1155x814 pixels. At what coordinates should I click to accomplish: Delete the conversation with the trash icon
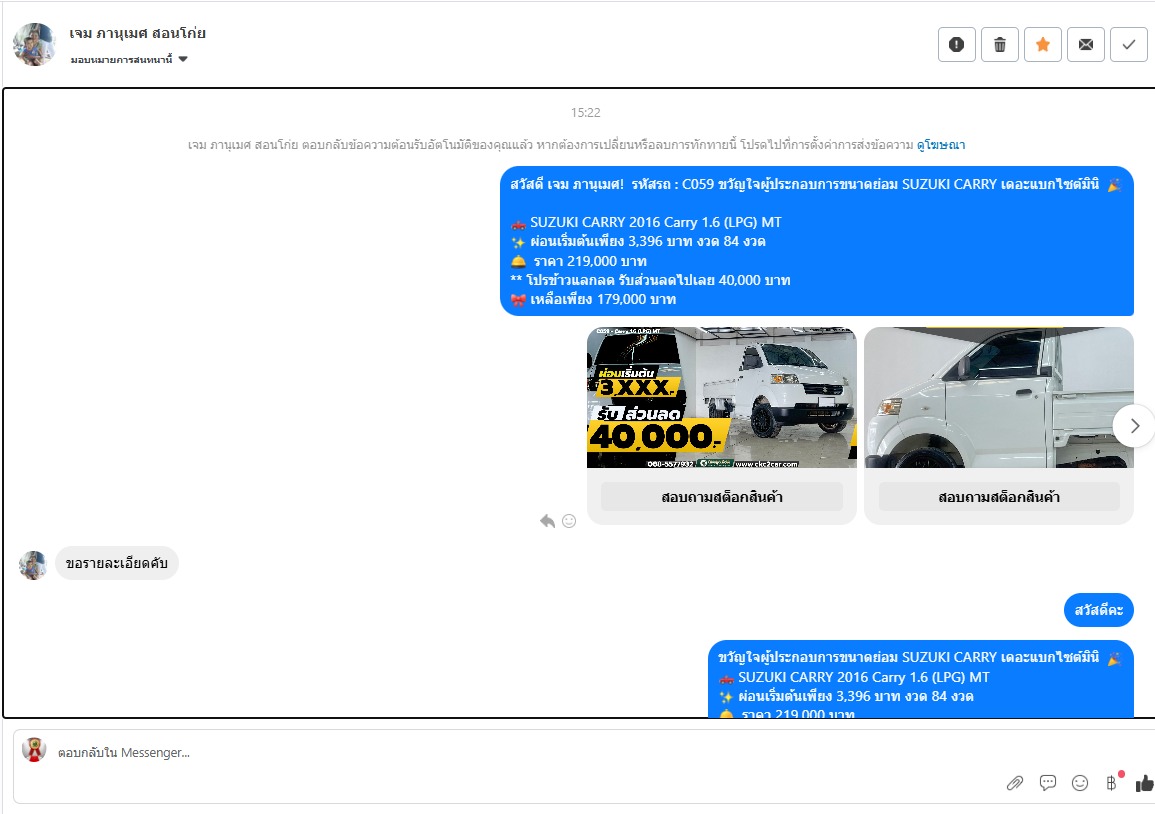coord(1000,44)
